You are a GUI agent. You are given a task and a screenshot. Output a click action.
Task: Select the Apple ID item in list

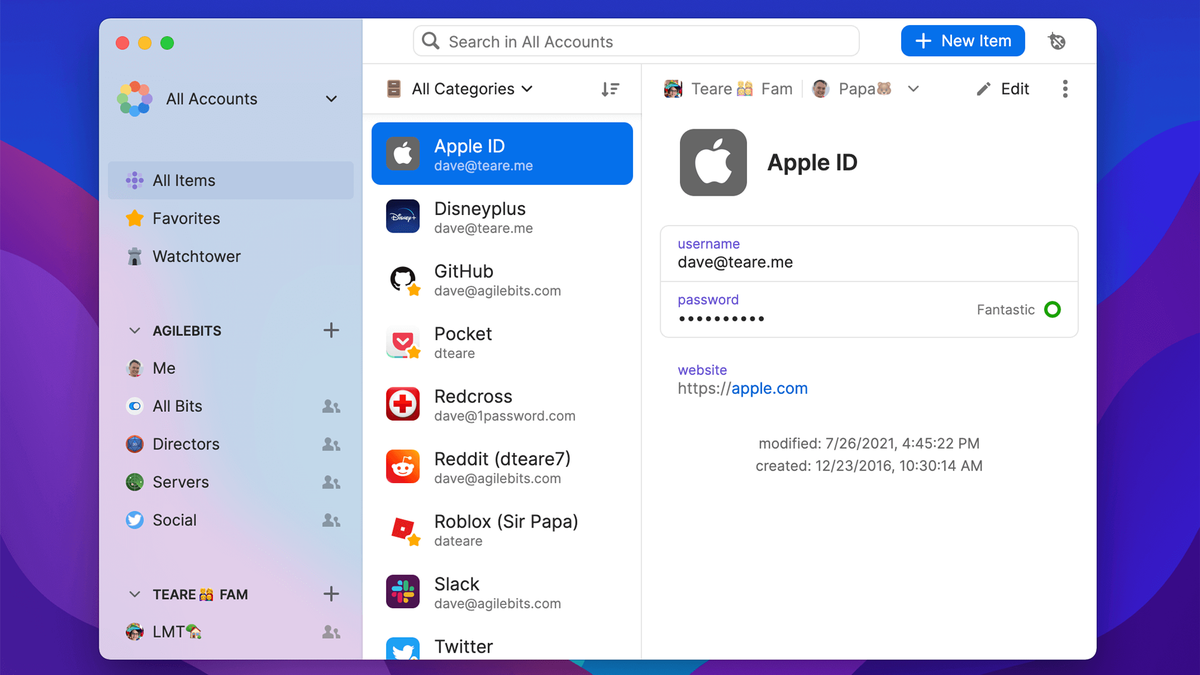pos(502,154)
